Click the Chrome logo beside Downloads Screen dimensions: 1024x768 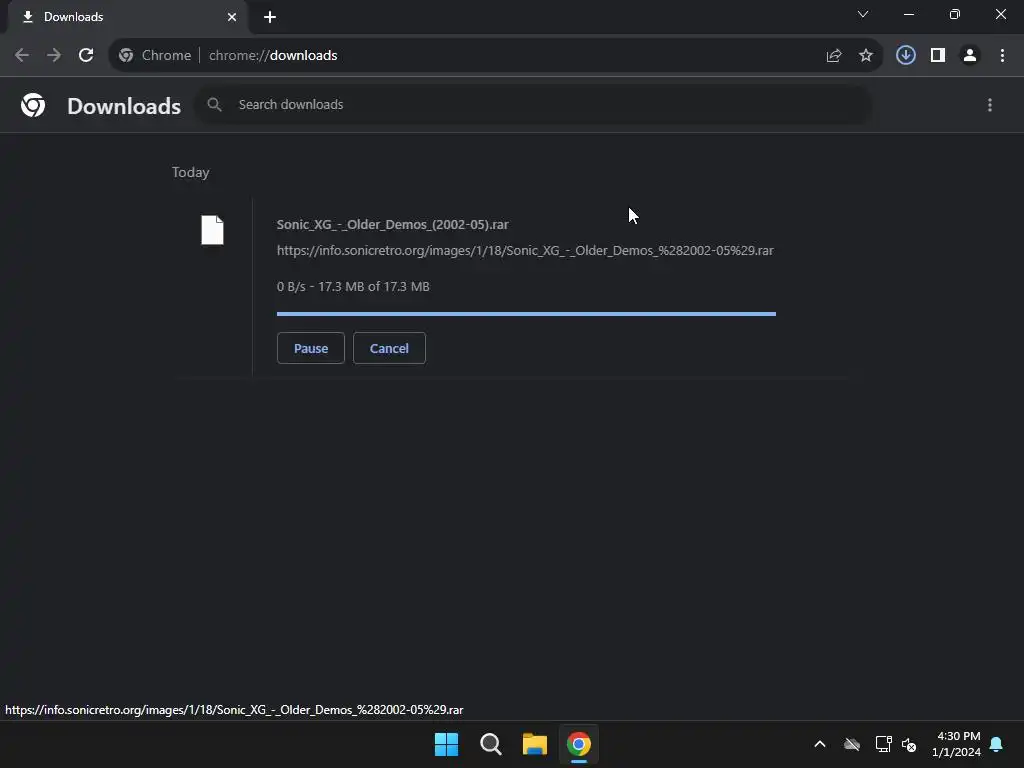pyautogui.click(x=33, y=105)
